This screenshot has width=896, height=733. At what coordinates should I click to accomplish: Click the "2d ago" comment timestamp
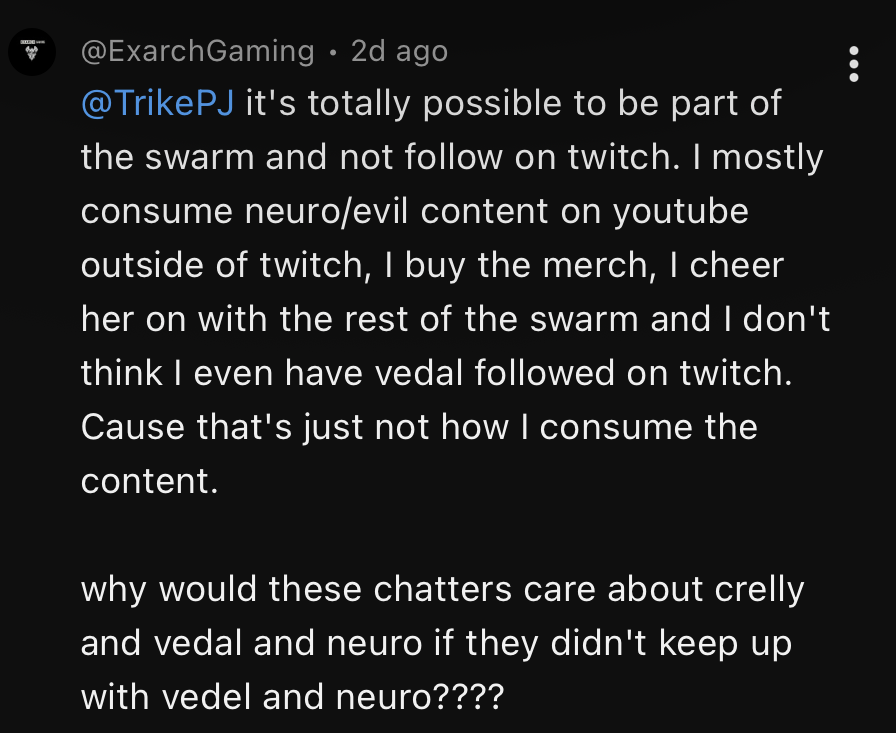[399, 51]
